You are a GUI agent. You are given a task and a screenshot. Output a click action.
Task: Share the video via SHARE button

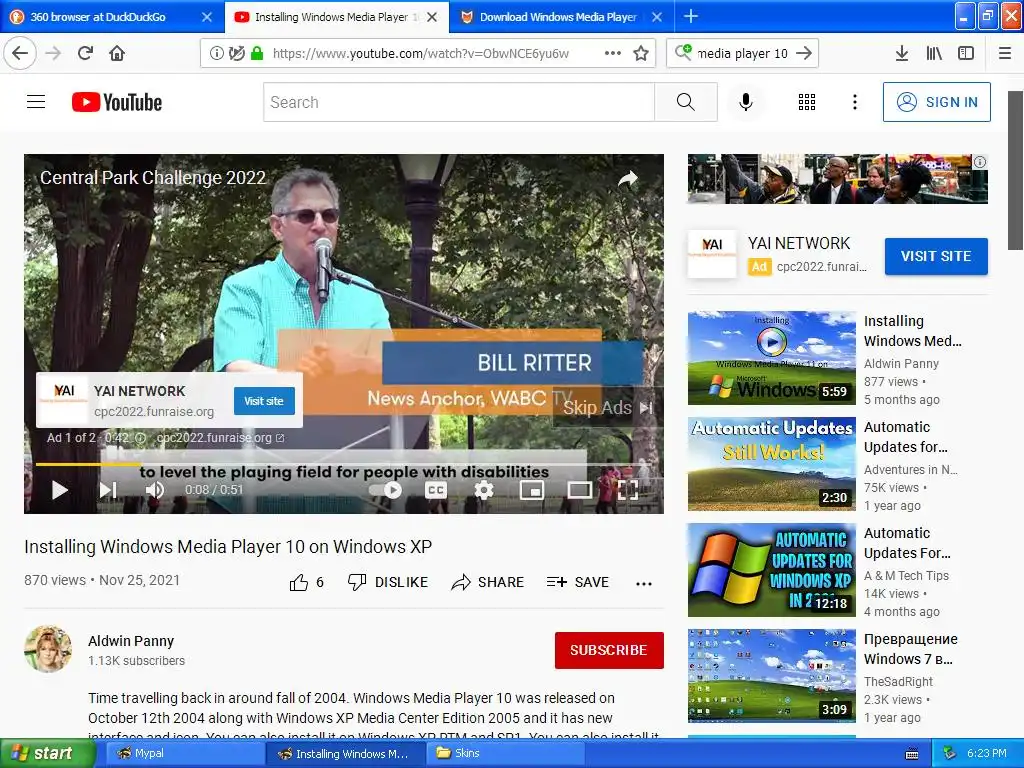coord(487,583)
